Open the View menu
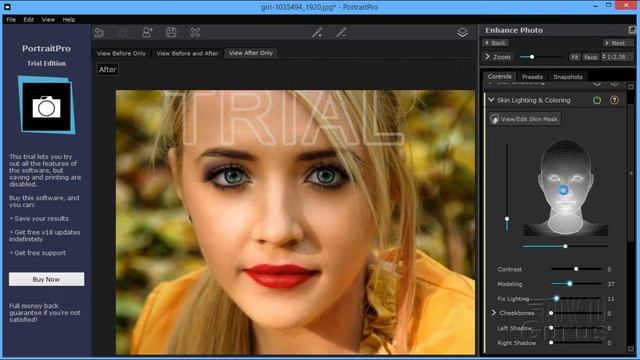 coord(48,19)
